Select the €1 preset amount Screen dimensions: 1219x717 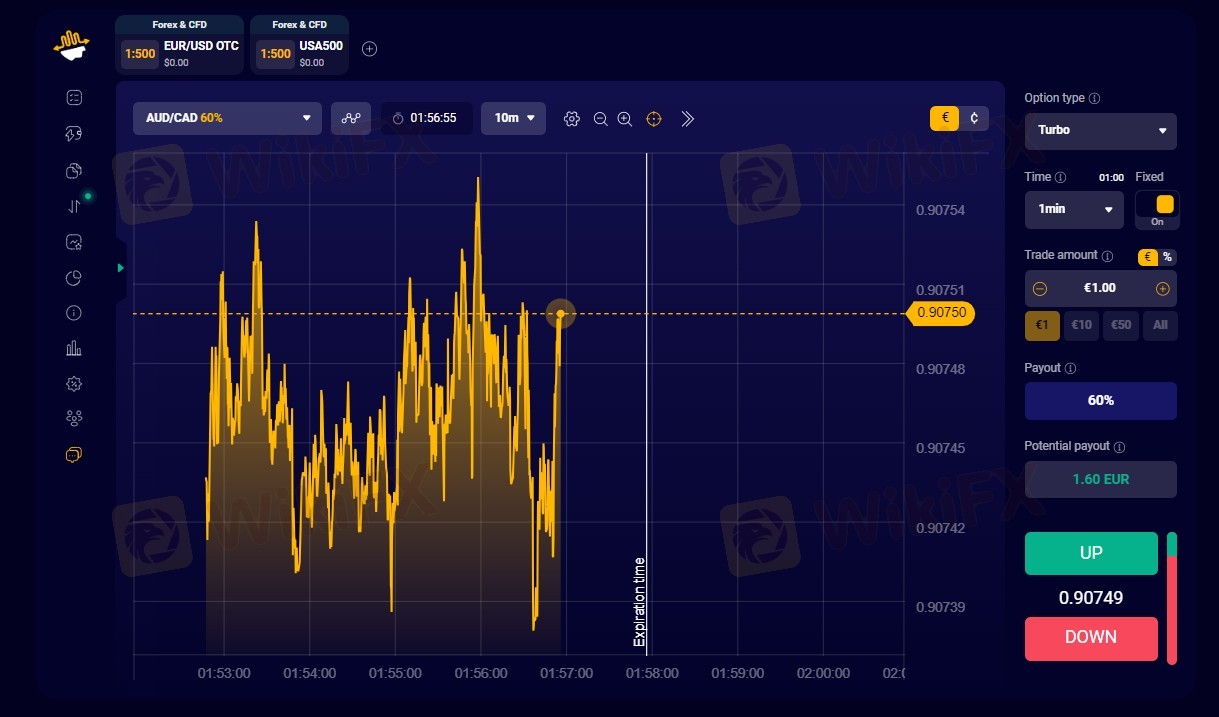1042,325
